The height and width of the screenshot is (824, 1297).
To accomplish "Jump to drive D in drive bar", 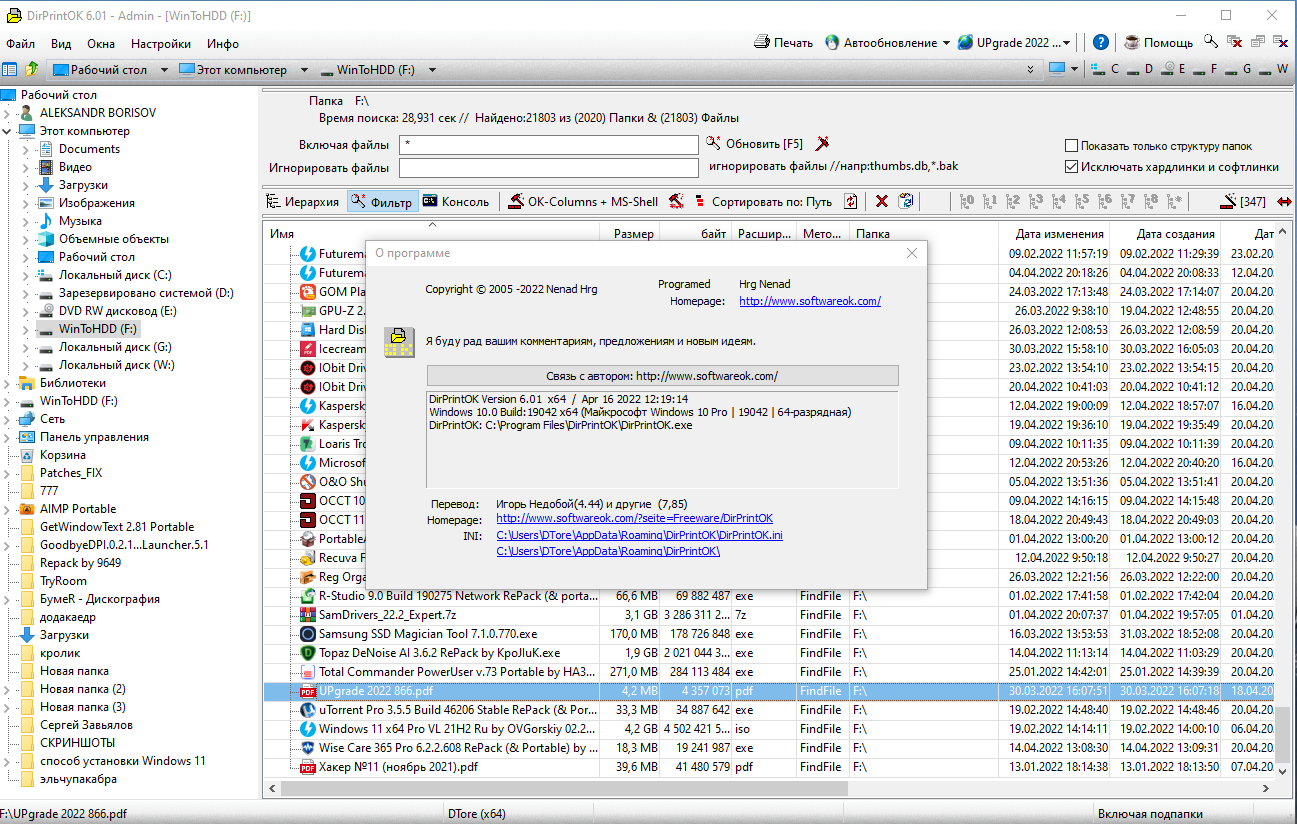I will (1139, 70).
